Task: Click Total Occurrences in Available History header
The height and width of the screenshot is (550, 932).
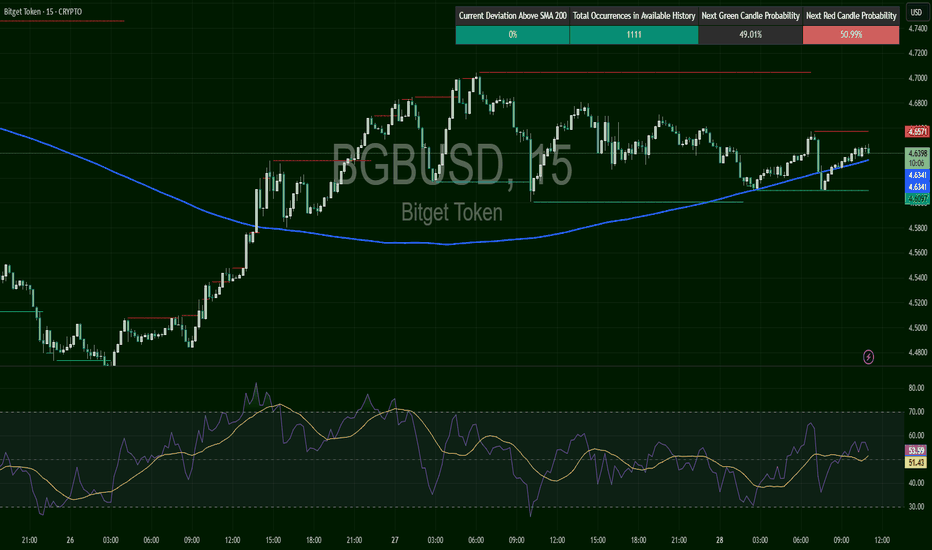Action: 633,17
